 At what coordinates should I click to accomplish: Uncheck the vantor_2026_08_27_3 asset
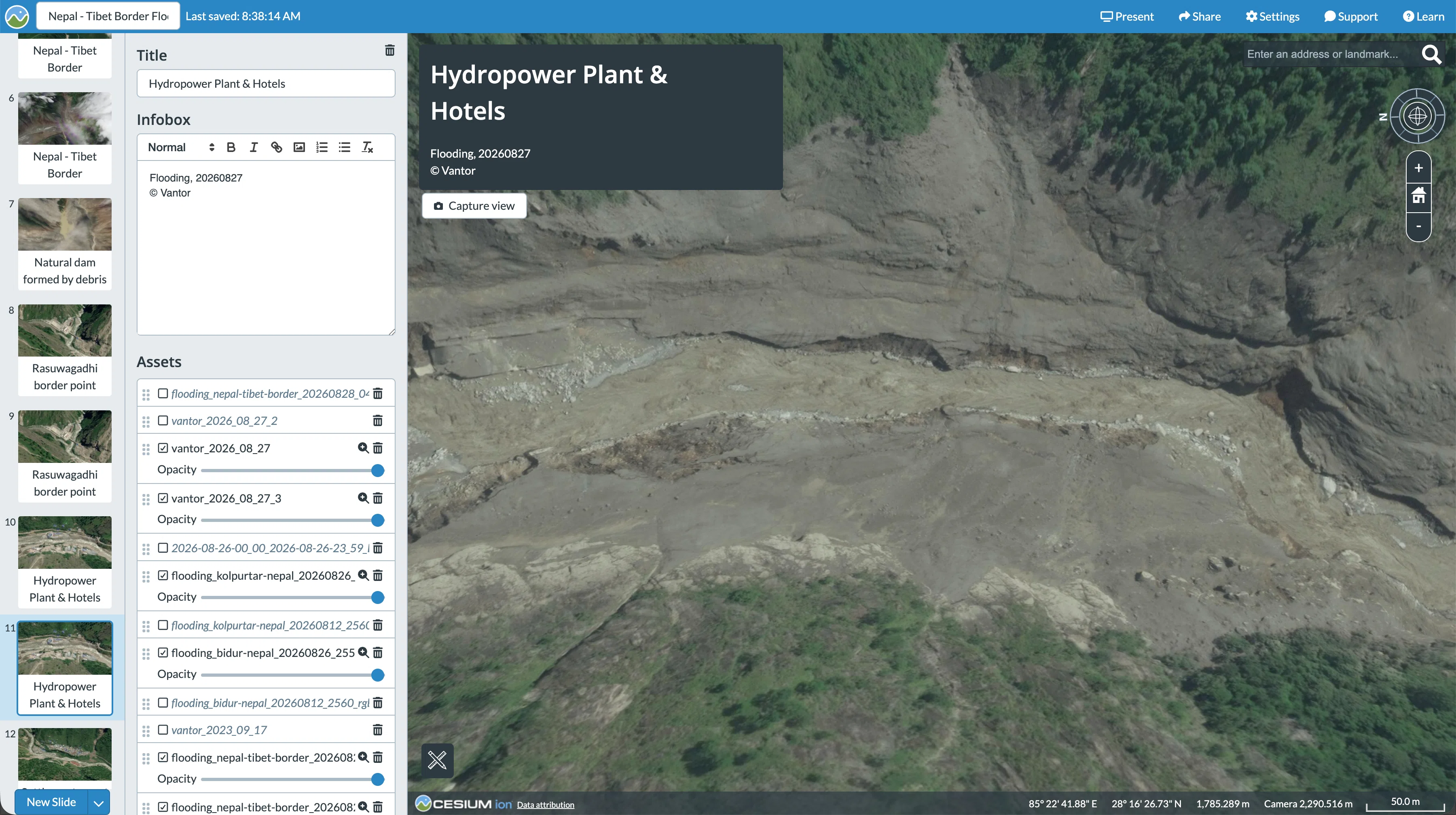pos(163,498)
